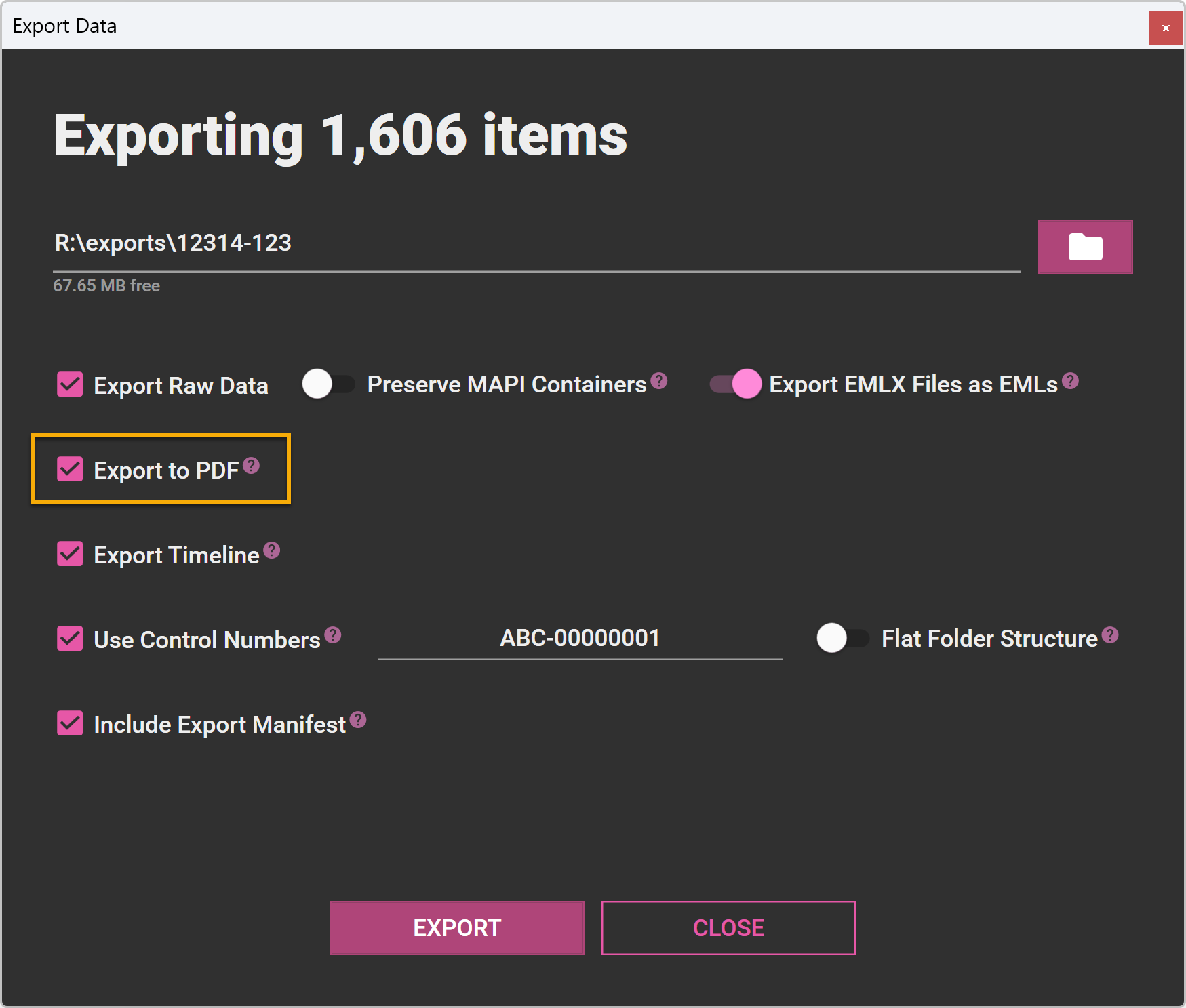Show help for Export Timeline option

[272, 550]
